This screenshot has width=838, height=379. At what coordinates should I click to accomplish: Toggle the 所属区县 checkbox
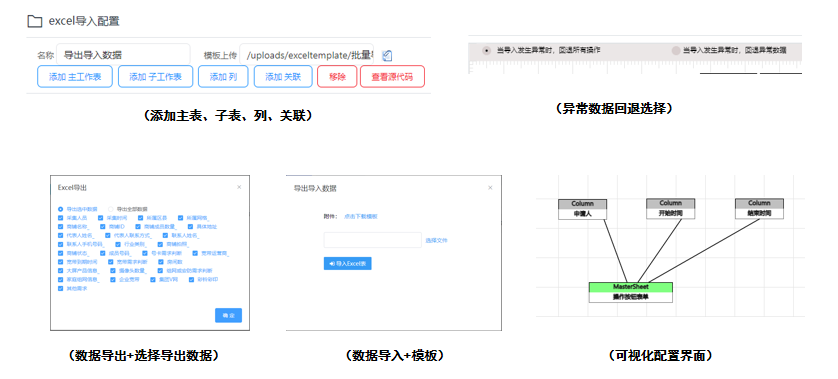coord(141,218)
